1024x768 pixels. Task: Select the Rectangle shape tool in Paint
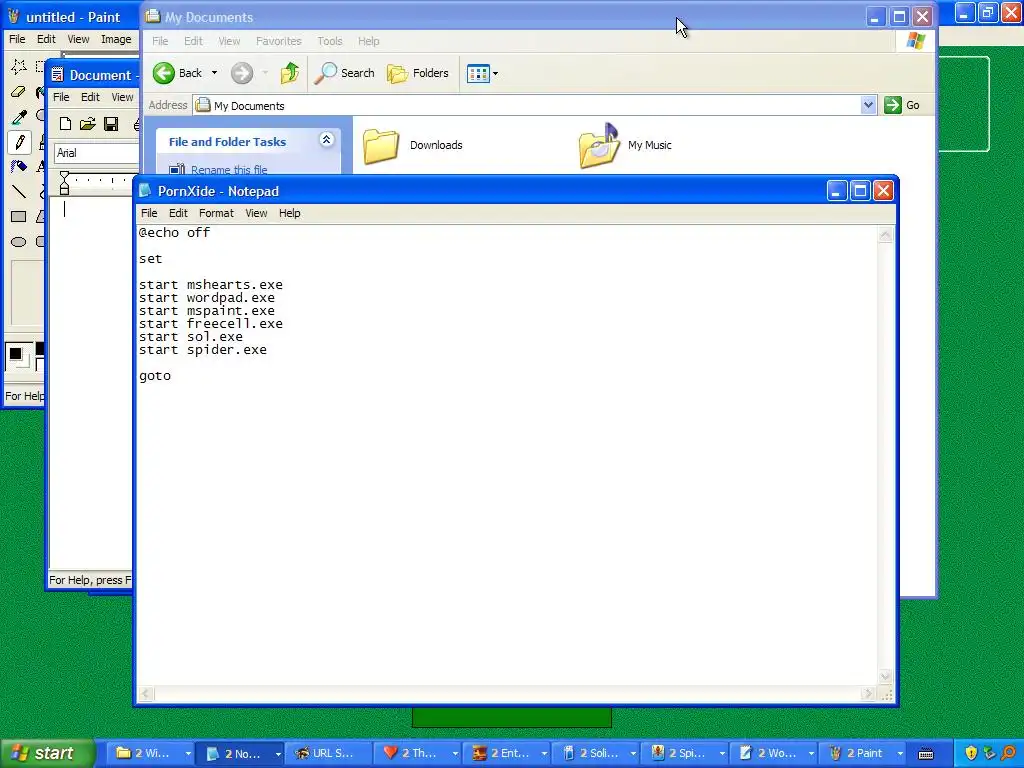(x=19, y=217)
